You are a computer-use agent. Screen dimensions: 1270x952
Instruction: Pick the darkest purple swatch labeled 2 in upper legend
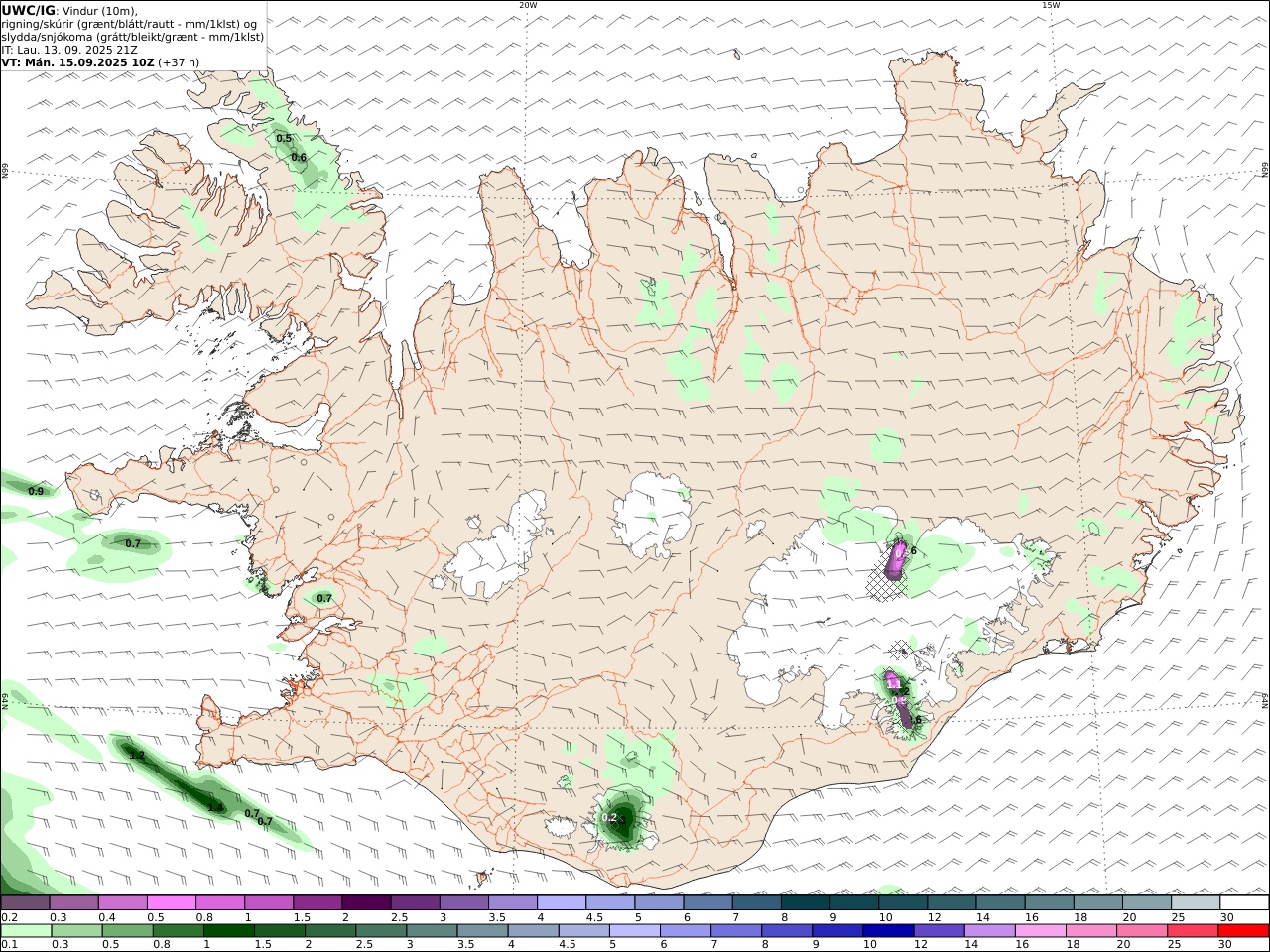pyautogui.click(x=365, y=902)
